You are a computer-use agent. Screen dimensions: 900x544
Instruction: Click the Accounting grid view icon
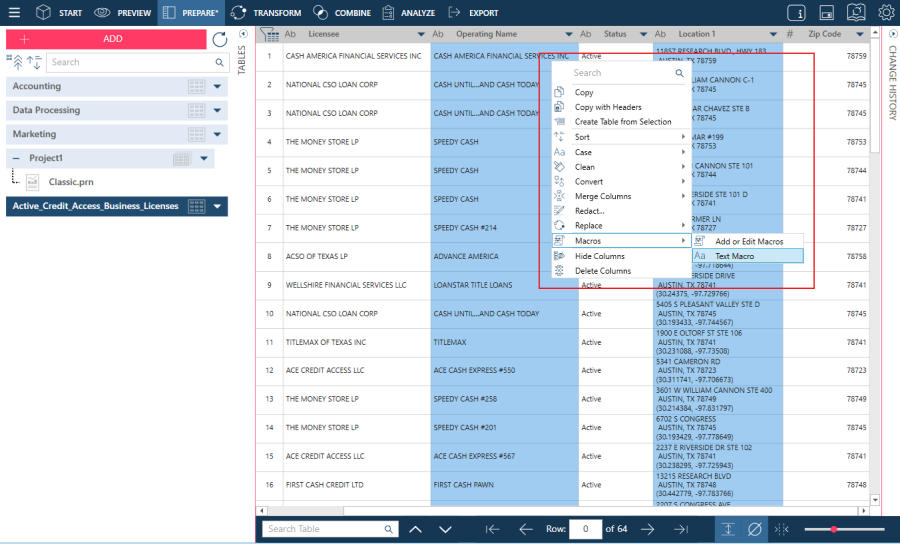[196, 87]
